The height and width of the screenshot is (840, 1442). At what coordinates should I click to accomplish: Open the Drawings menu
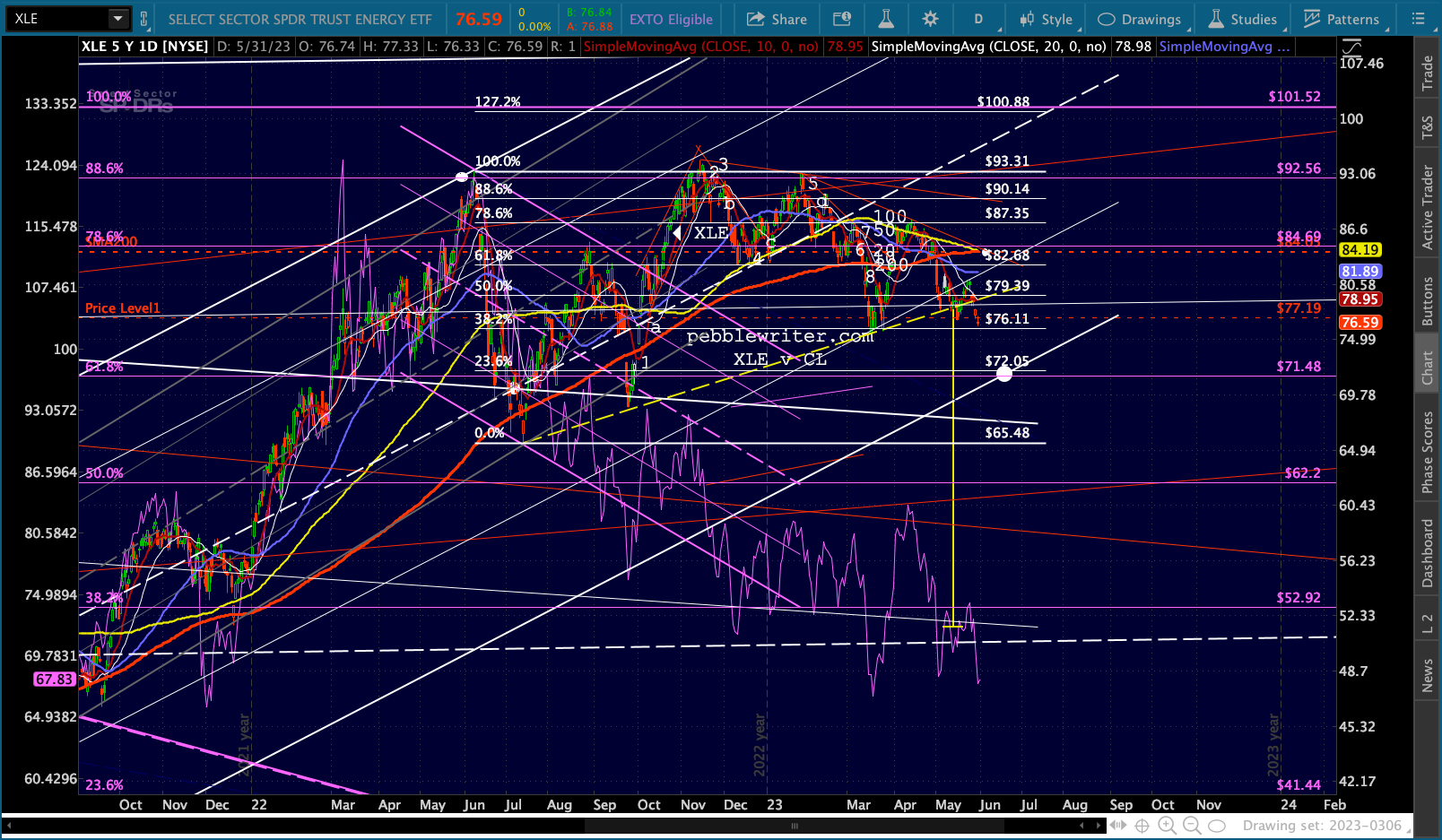click(x=1140, y=19)
